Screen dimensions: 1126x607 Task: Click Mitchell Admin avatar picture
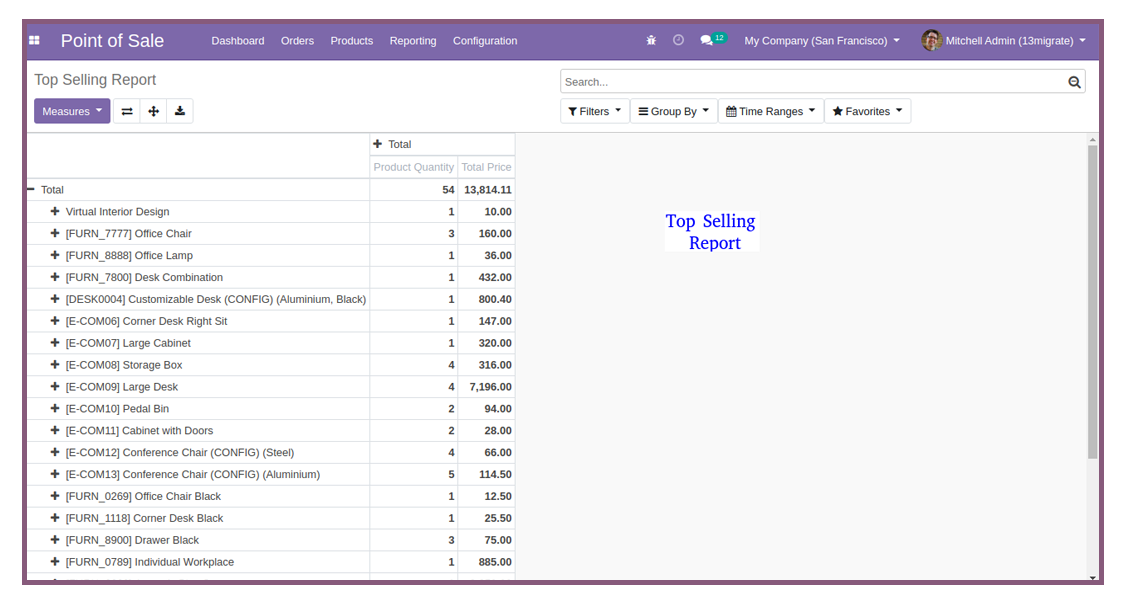(x=931, y=40)
